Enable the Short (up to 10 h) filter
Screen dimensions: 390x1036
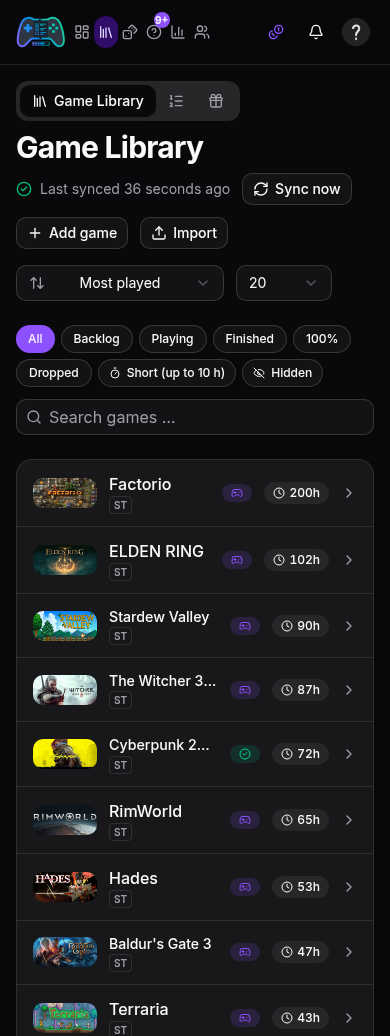click(167, 373)
